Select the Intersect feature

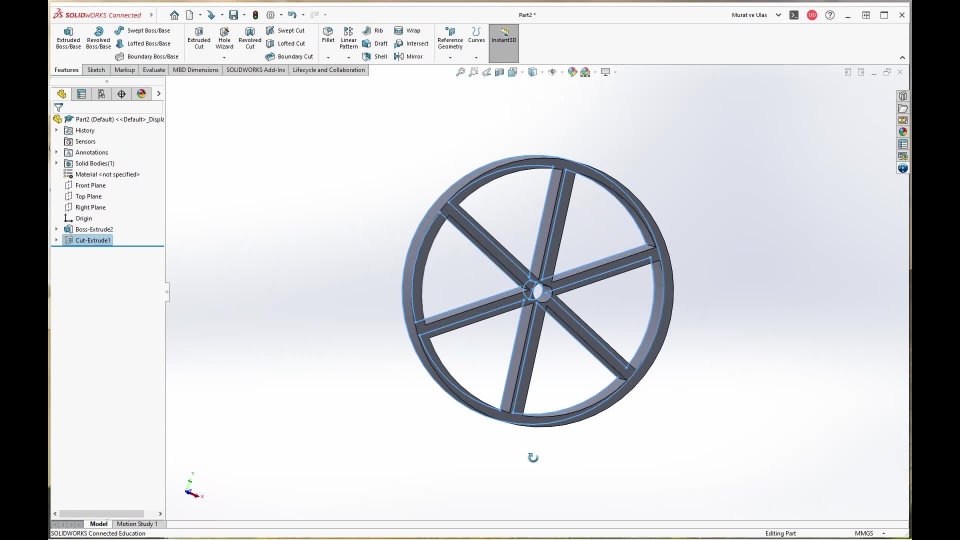click(411, 43)
